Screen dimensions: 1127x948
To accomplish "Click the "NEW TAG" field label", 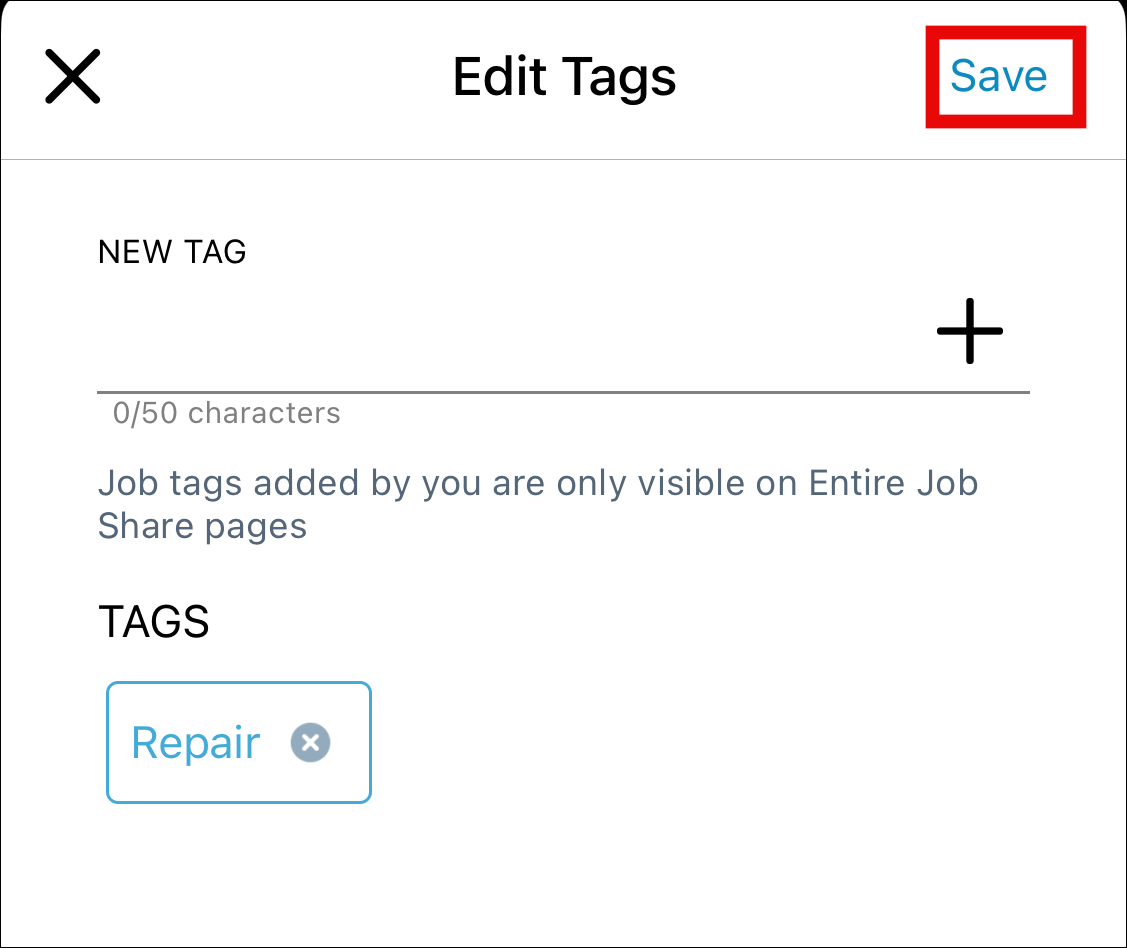I will pyautogui.click(x=172, y=252).
